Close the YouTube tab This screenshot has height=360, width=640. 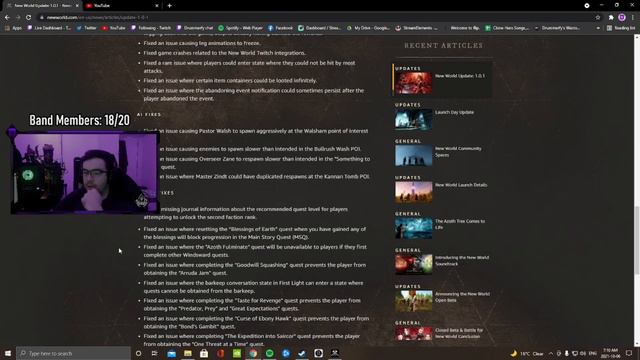157,6
